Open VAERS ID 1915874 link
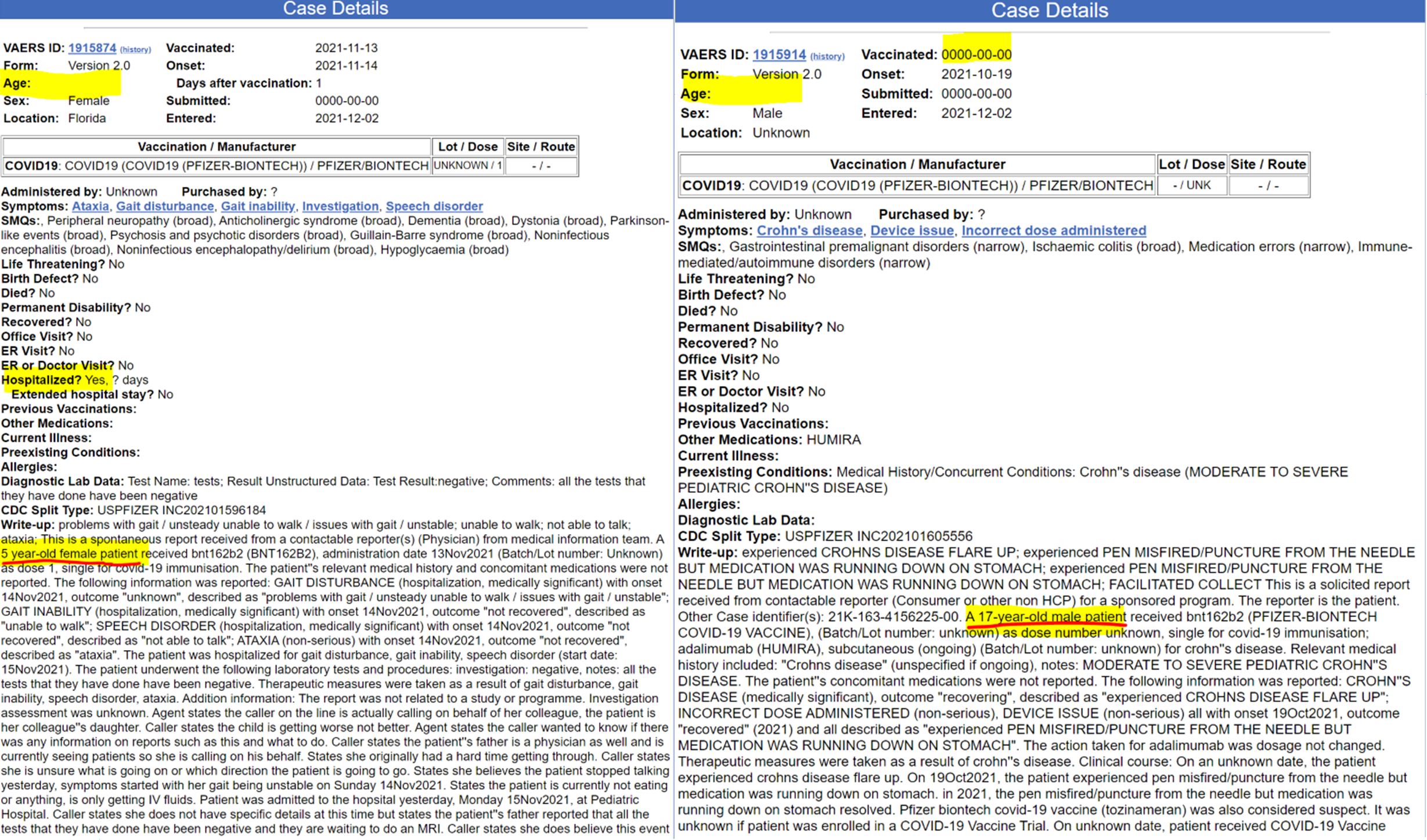The height and width of the screenshot is (840, 1427). click(x=92, y=48)
